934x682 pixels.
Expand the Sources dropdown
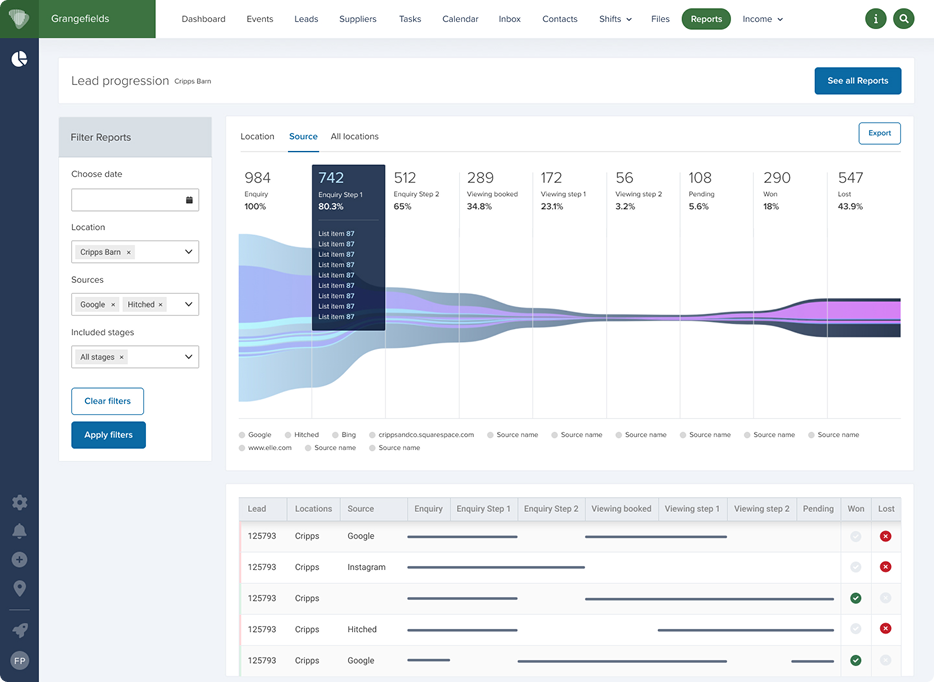pos(135,304)
